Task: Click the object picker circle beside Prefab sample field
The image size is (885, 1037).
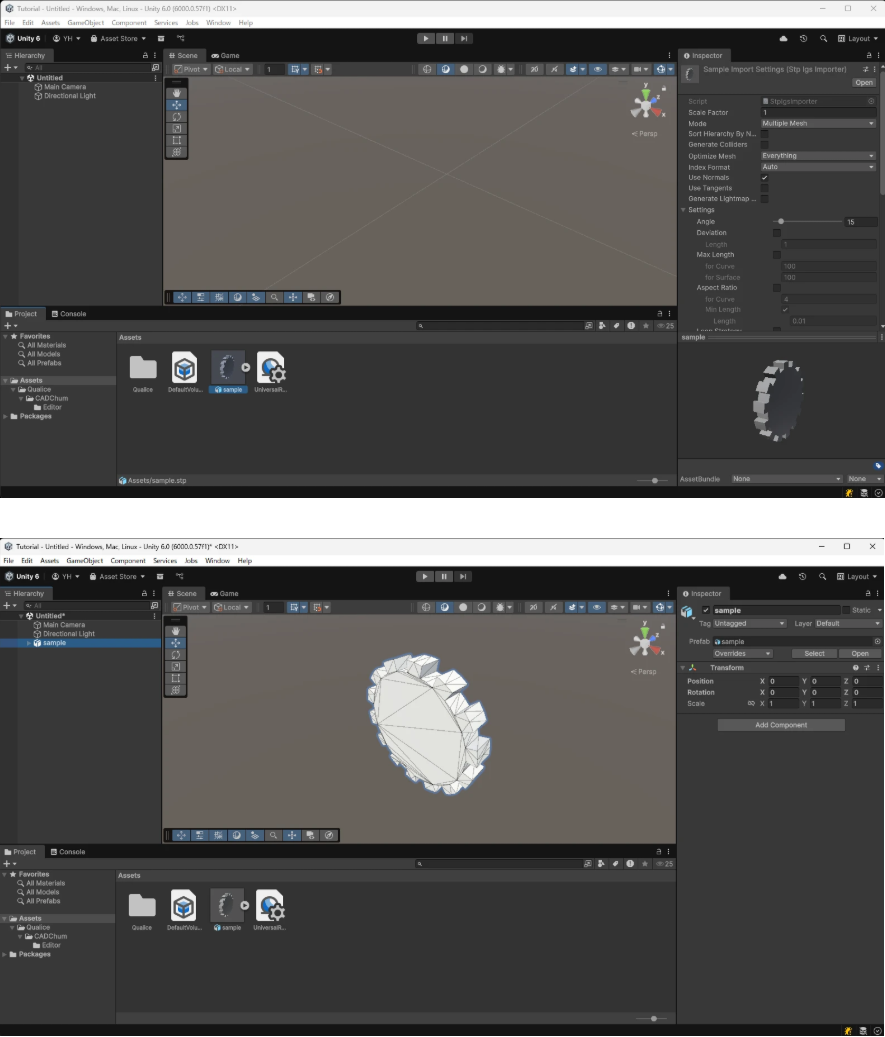Action: click(x=877, y=642)
